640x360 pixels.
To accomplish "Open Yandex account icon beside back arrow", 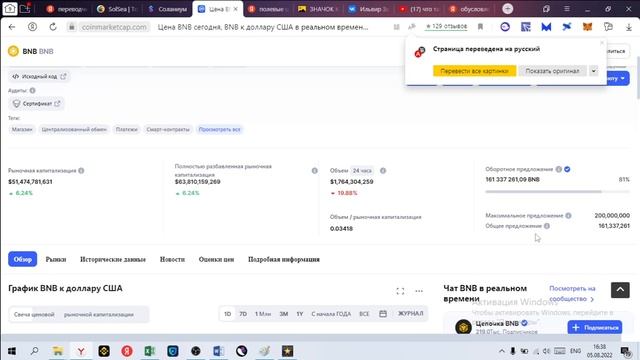I will point(32,27).
